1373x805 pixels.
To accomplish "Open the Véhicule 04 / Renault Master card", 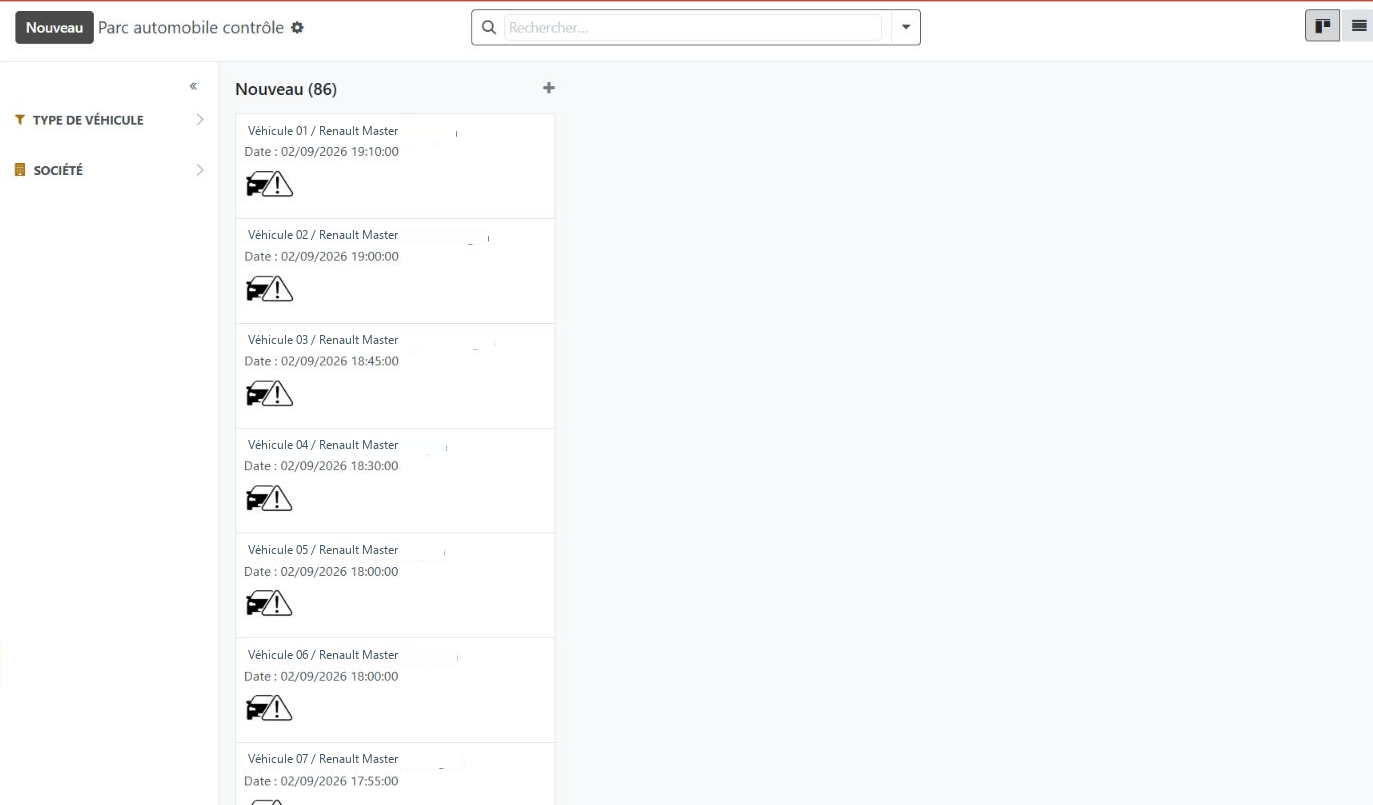I will click(x=395, y=481).
